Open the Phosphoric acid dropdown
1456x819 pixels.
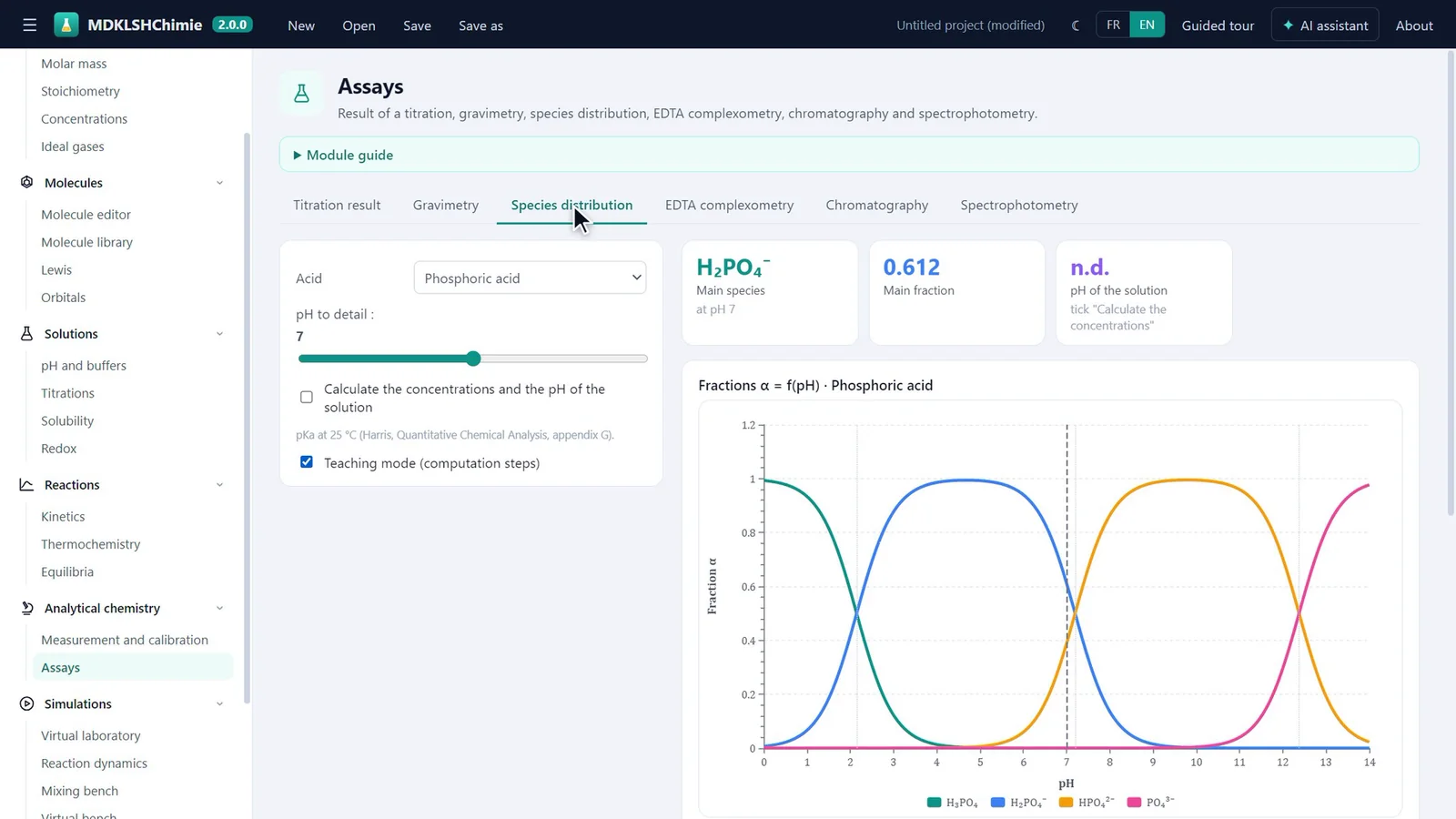[x=530, y=278]
